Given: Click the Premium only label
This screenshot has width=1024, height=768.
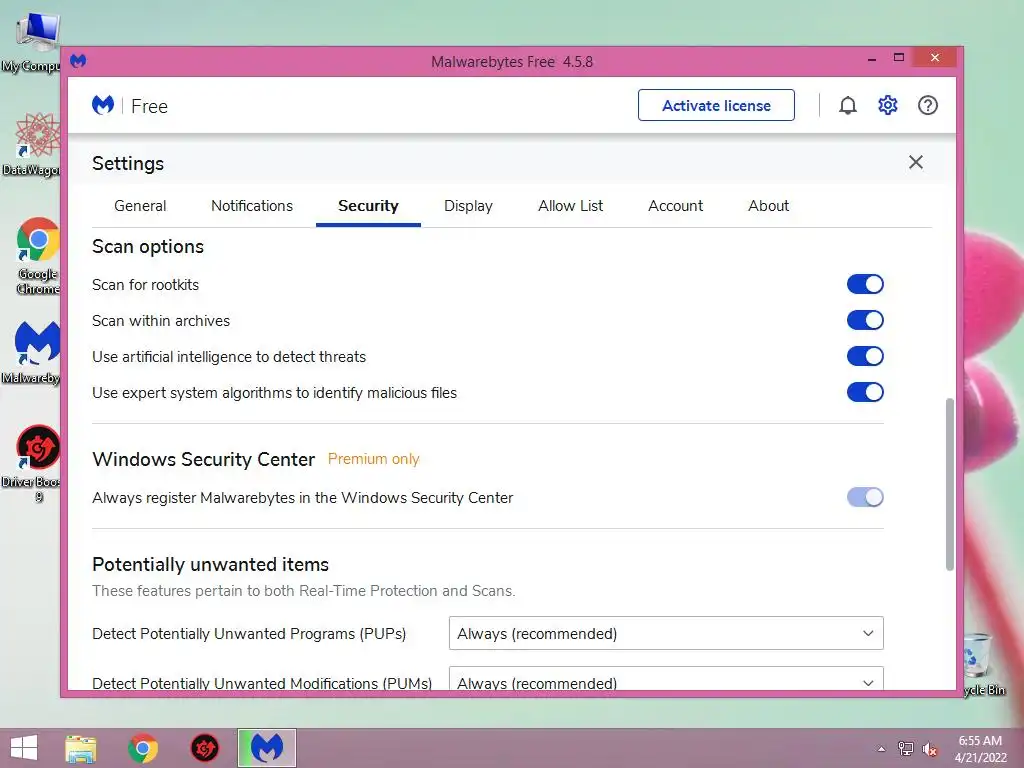Looking at the screenshot, I should (x=374, y=459).
